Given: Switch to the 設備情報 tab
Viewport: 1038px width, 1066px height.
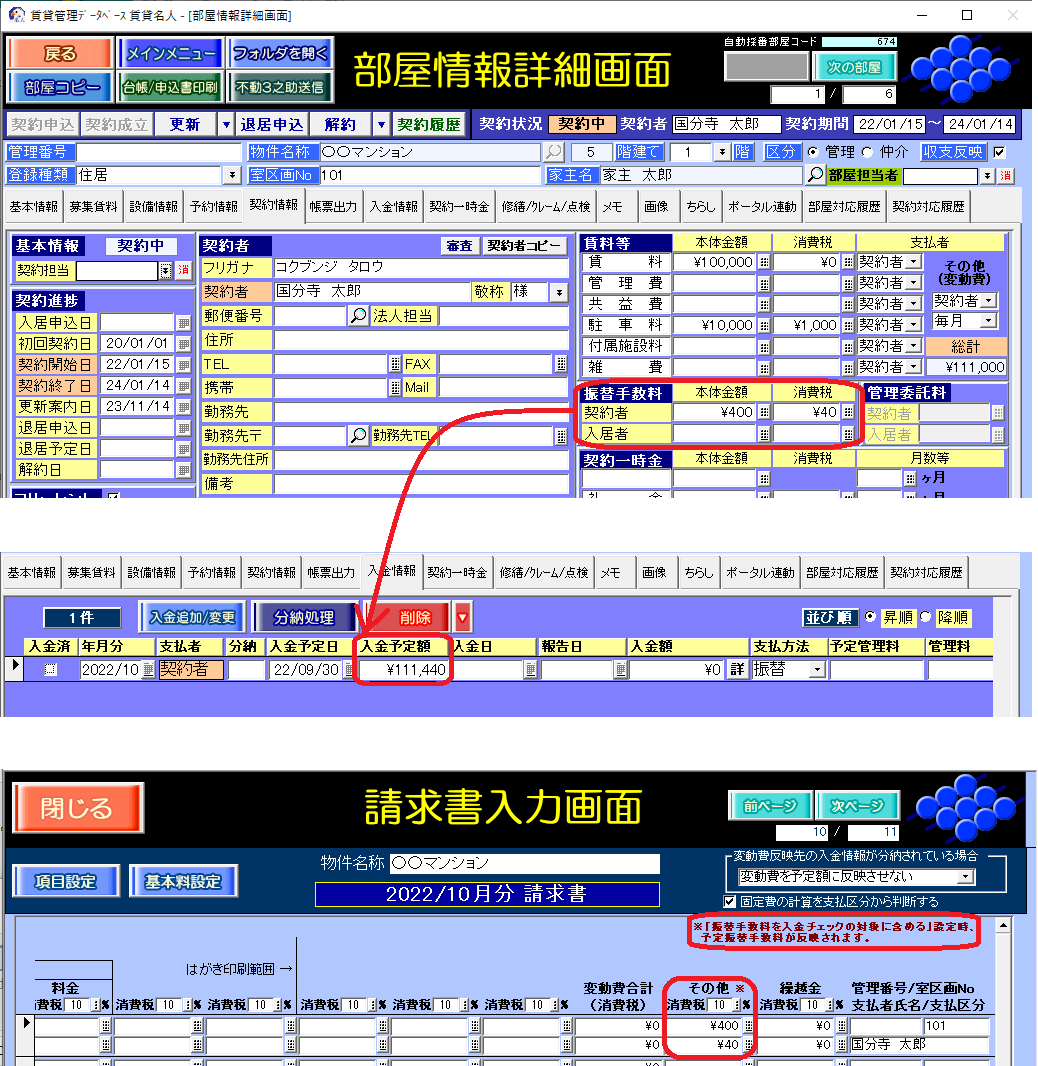Looking at the screenshot, I should (154, 207).
